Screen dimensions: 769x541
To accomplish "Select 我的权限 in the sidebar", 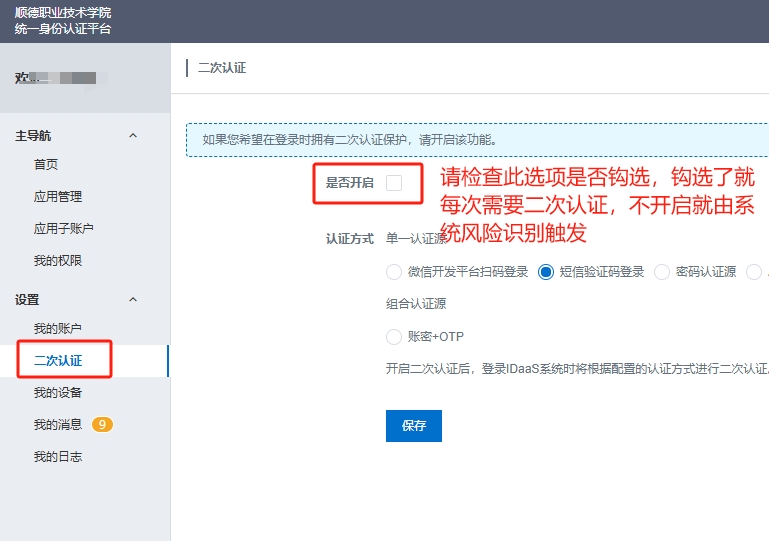I will click(x=58, y=260).
